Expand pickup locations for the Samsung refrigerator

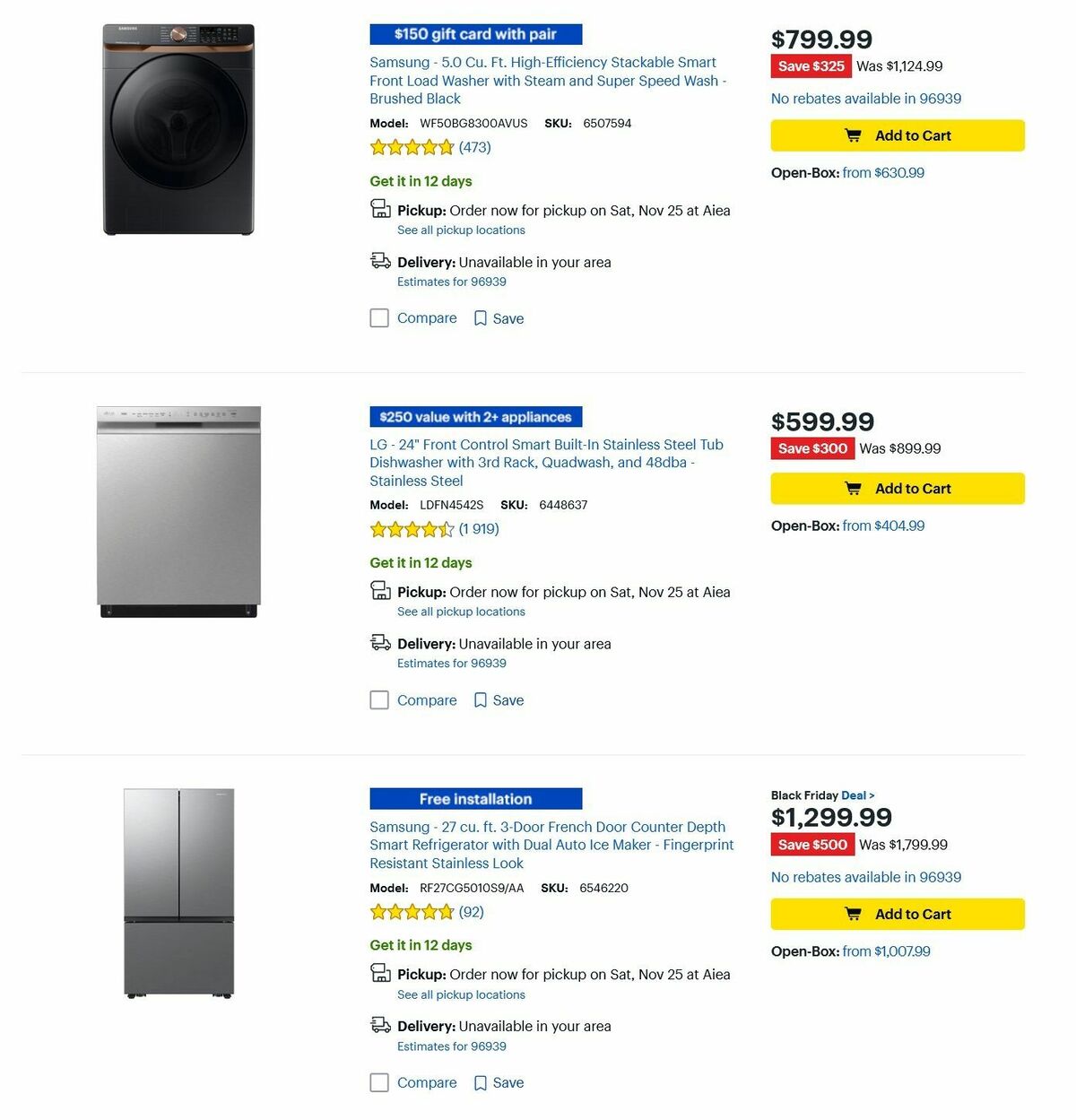pyautogui.click(x=461, y=994)
